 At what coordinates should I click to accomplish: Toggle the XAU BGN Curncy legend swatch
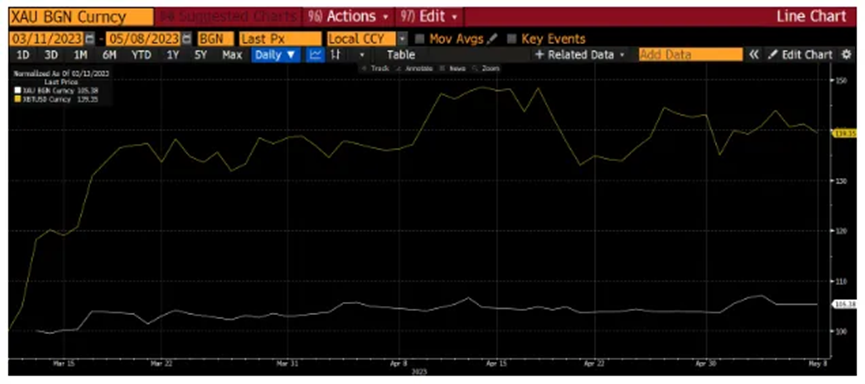18,89
